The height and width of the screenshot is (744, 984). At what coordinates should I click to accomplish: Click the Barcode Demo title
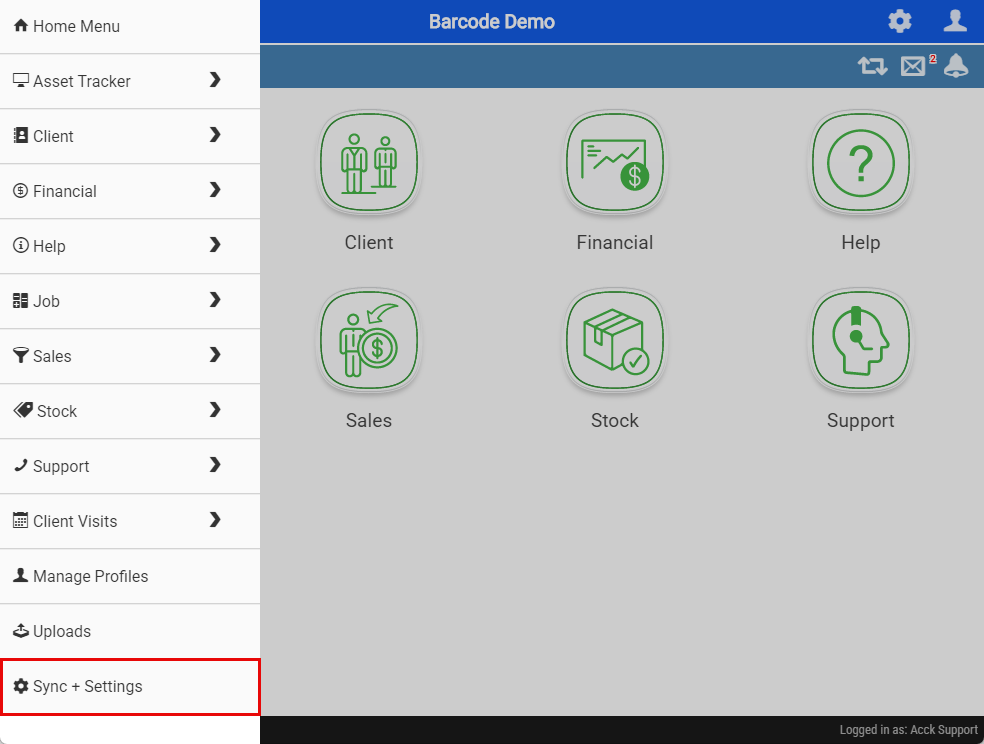492,22
